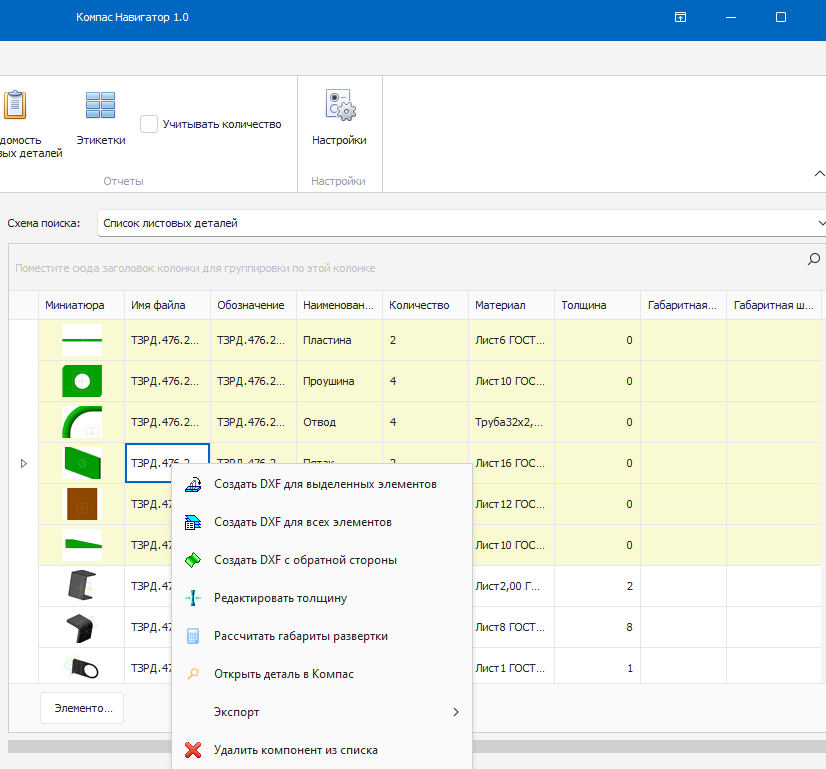Screen dimensions: 826x769
Task: Collapse the ribbon using the chevron
Action: (819, 174)
